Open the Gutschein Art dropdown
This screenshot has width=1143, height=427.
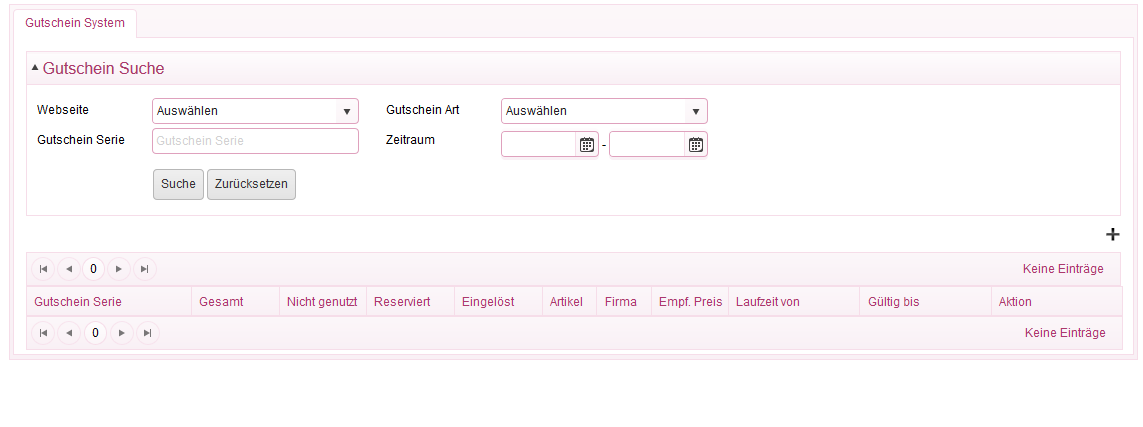pyautogui.click(x=604, y=111)
